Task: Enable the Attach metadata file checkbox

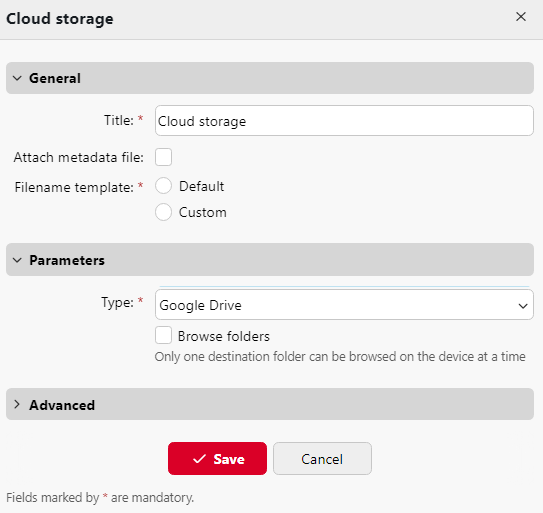Action: (163, 157)
